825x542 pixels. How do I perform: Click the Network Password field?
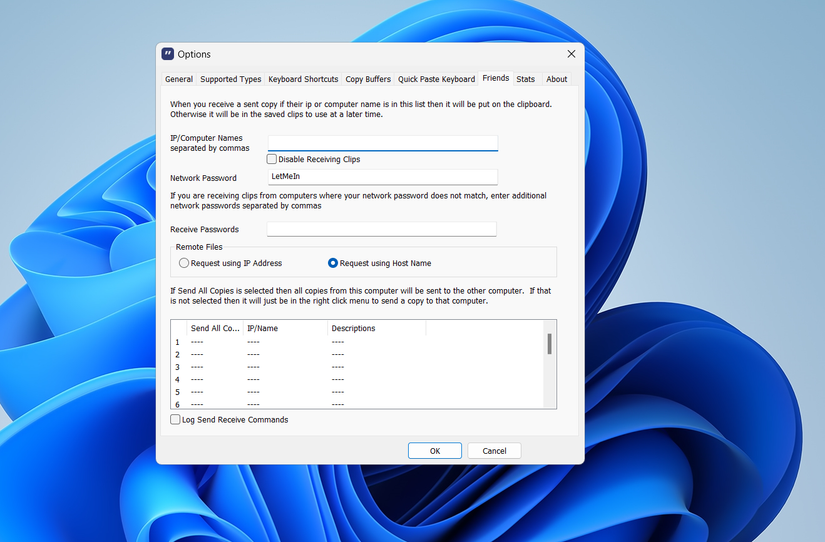(x=383, y=177)
